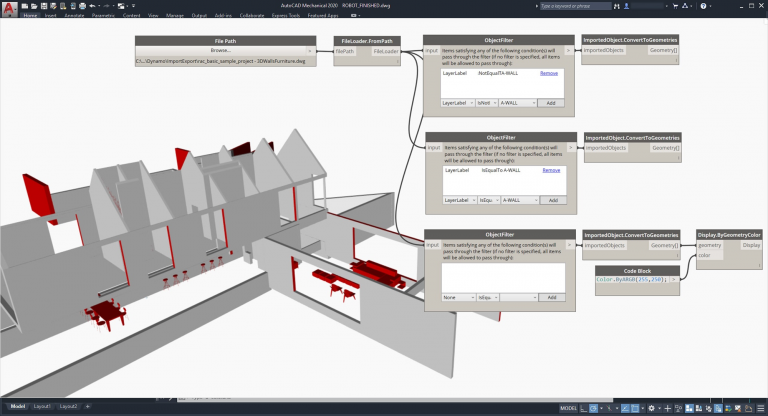Switch to the Annotate ribbon tab
This screenshot has width=768, height=416.
74,16
